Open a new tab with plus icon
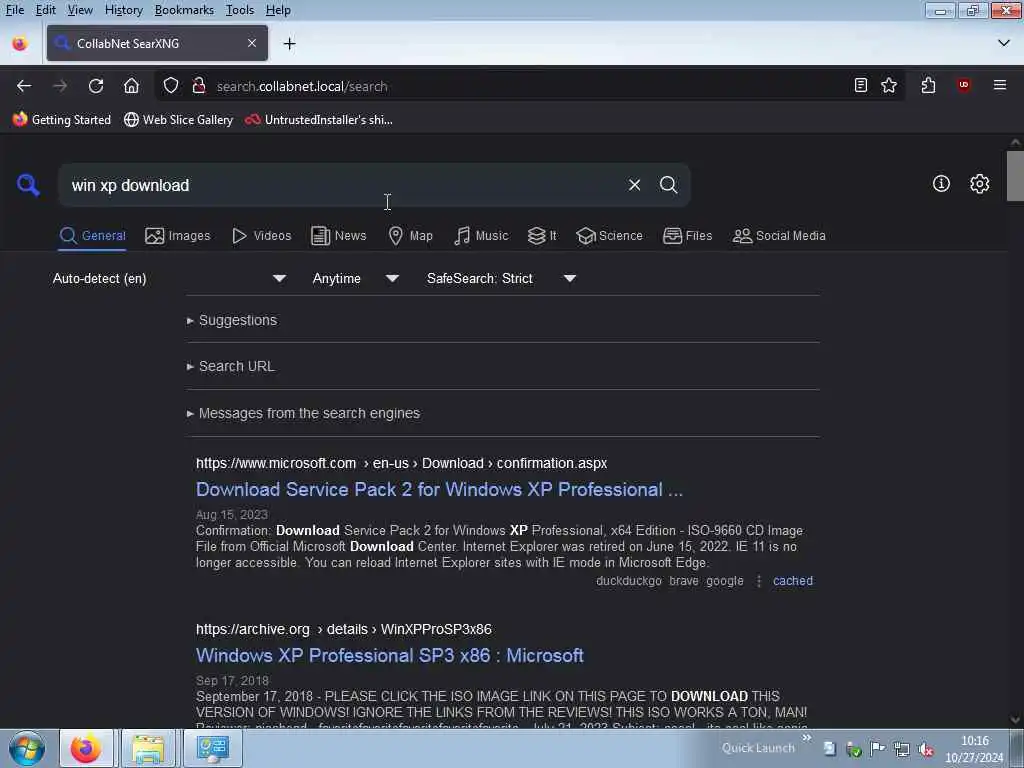Viewport: 1024px width, 768px height. [x=289, y=44]
